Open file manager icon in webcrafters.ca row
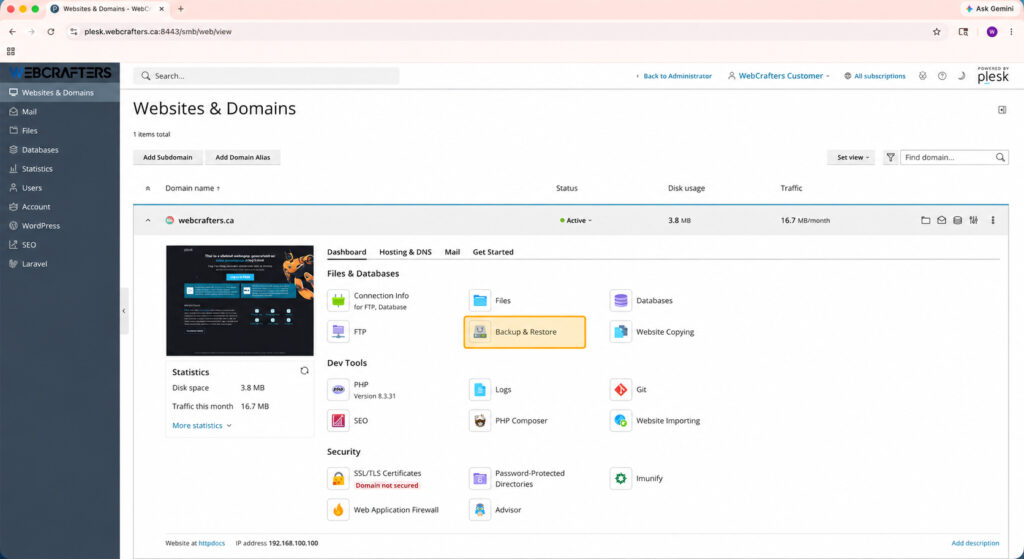 click(x=925, y=221)
